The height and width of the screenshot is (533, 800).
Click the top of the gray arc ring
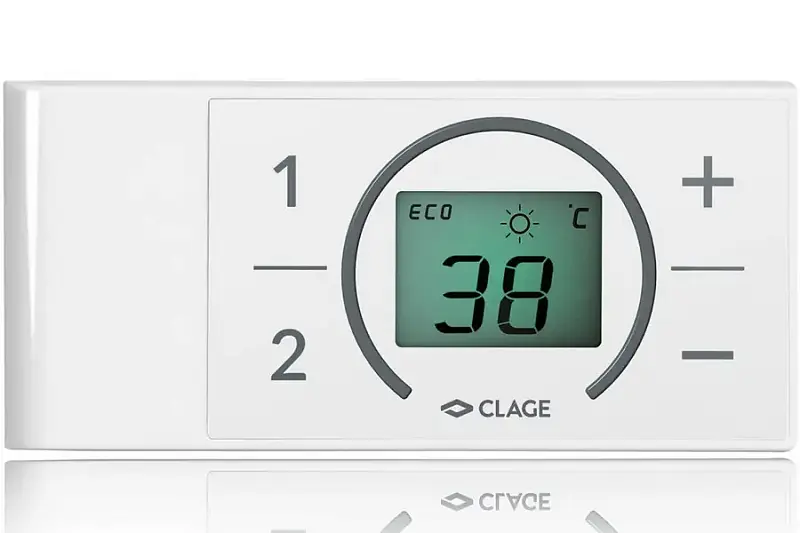(x=499, y=124)
